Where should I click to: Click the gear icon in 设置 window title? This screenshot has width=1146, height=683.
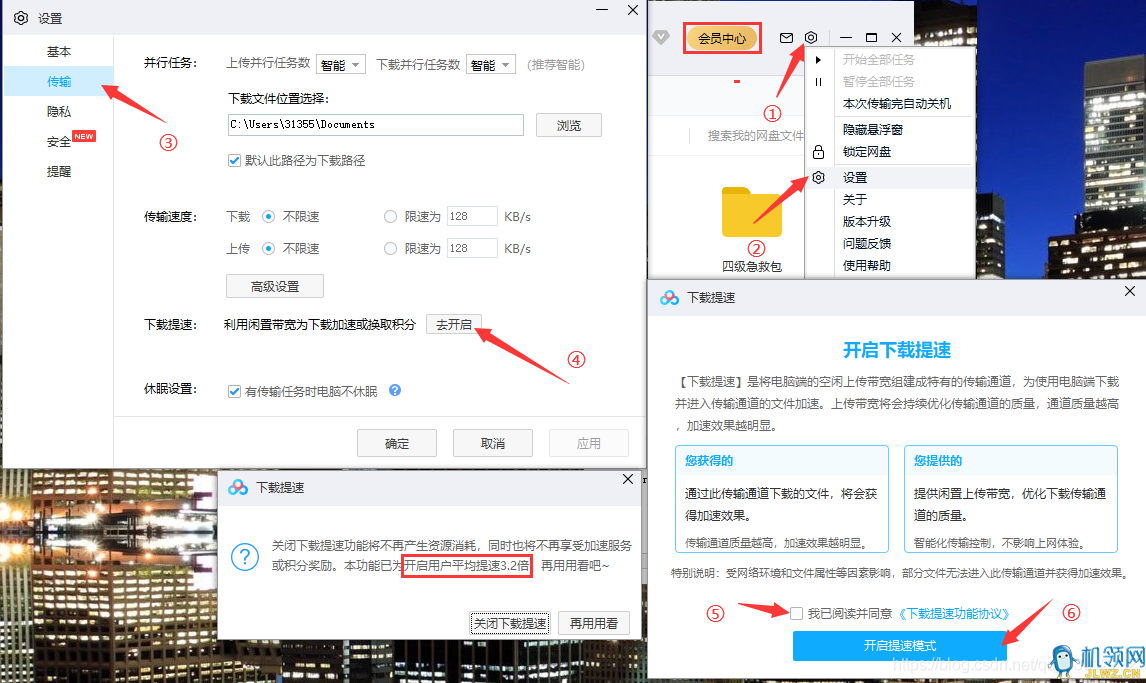pyautogui.click(x=21, y=18)
